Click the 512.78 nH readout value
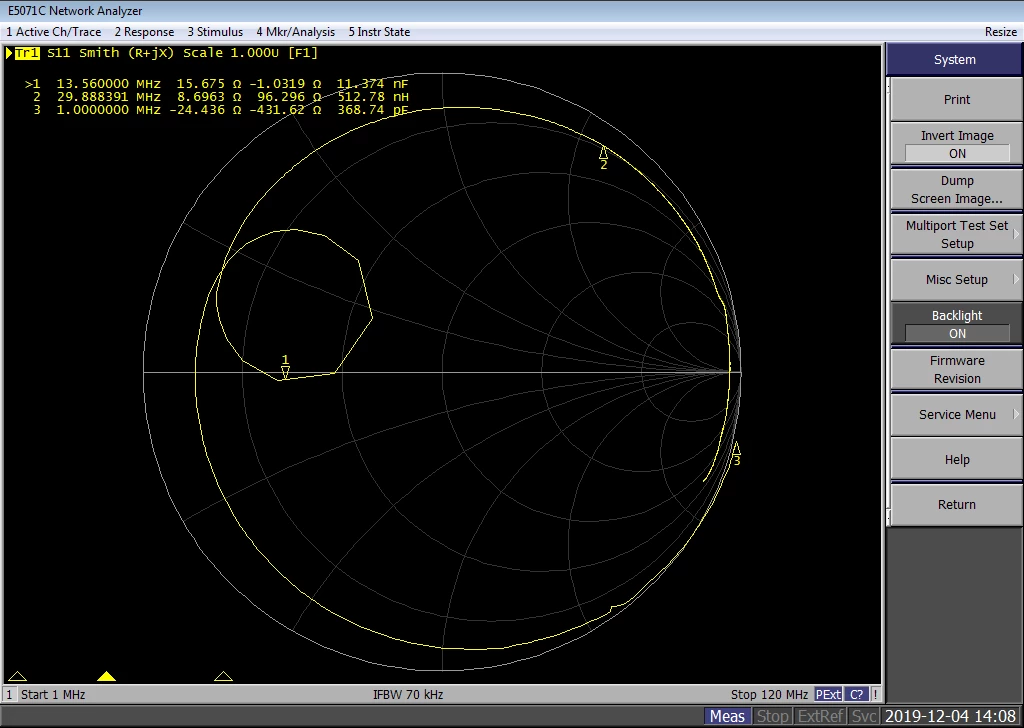Image resolution: width=1024 pixels, height=728 pixels. 373,97
